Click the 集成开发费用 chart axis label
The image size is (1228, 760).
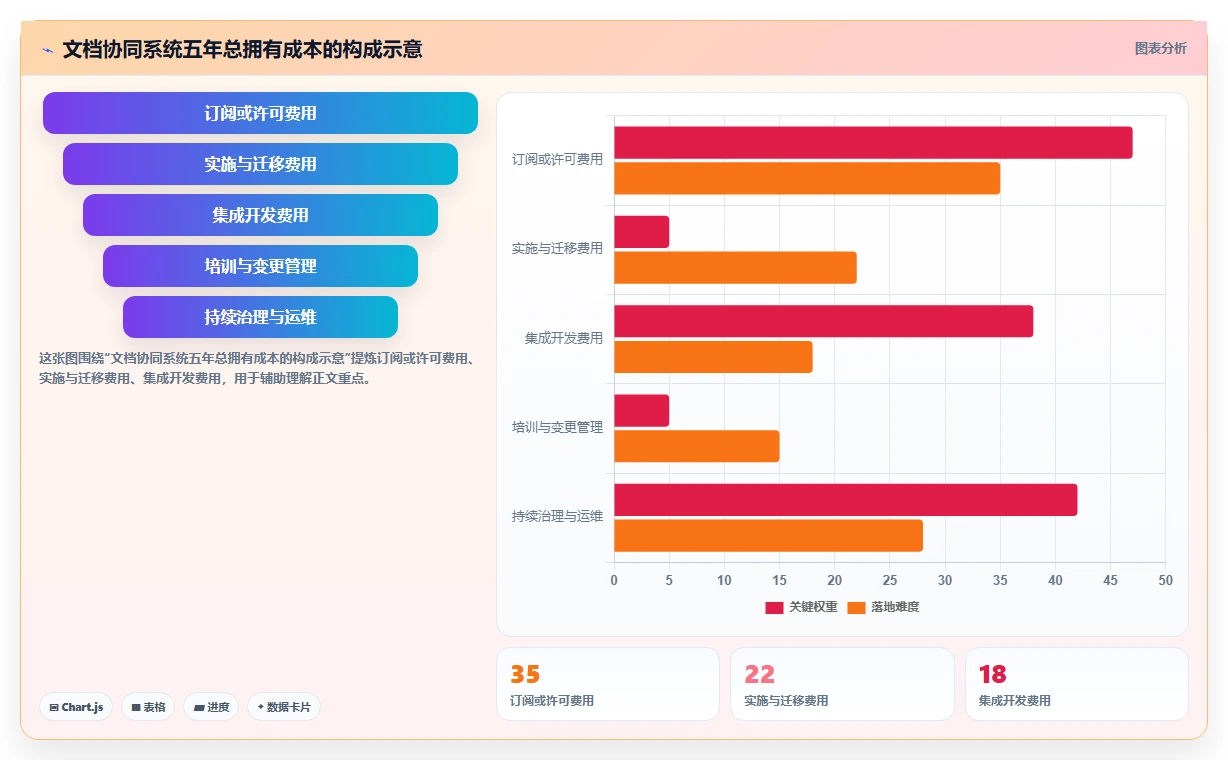pyautogui.click(x=564, y=338)
